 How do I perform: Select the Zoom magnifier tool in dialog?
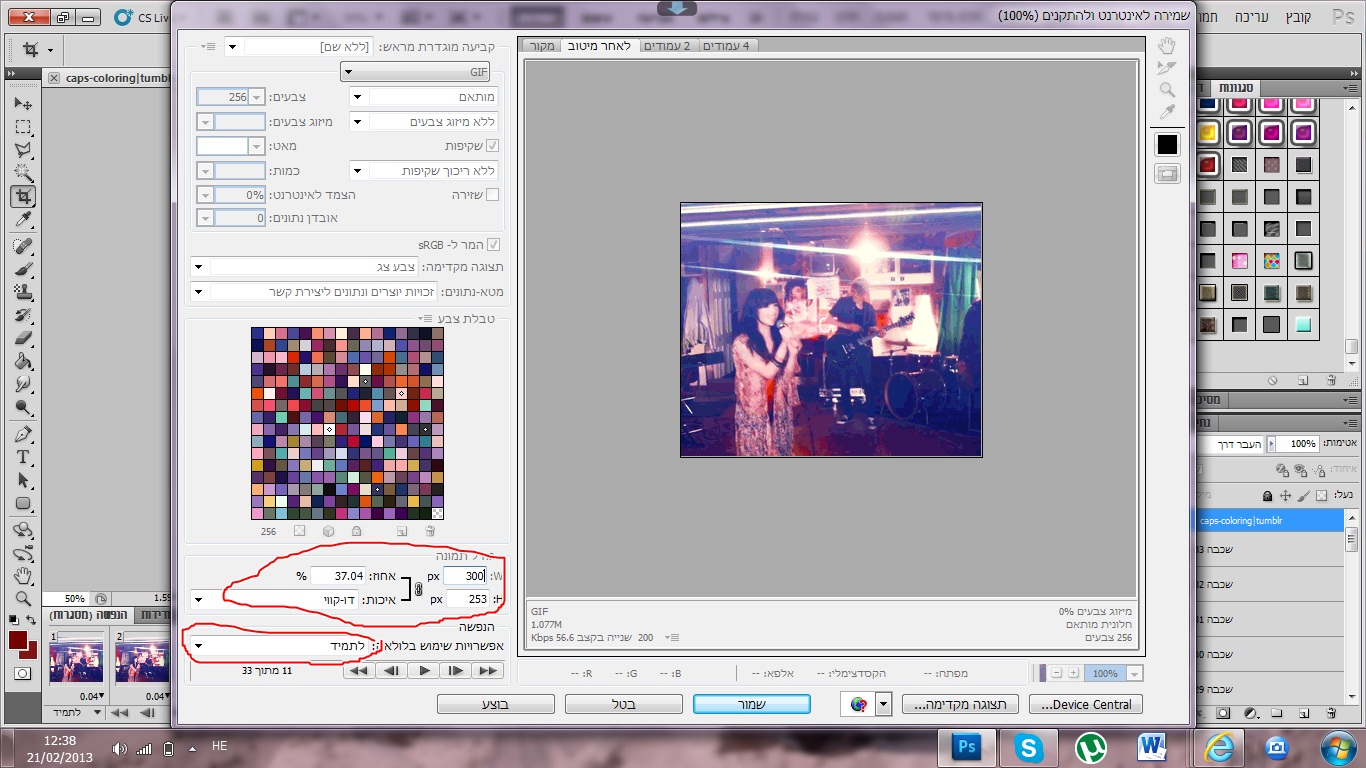tap(1166, 90)
